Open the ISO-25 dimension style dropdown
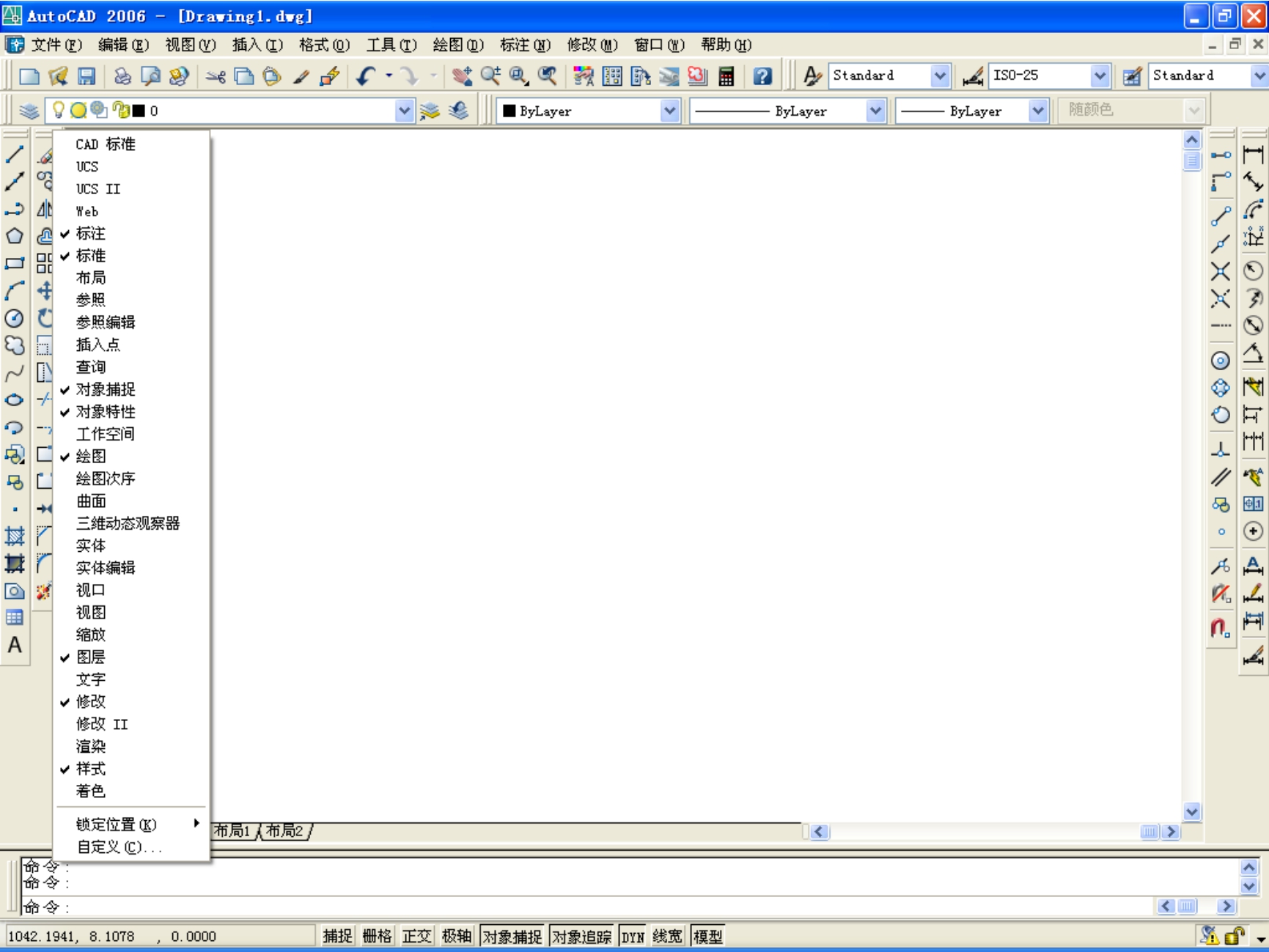 [x=1100, y=75]
